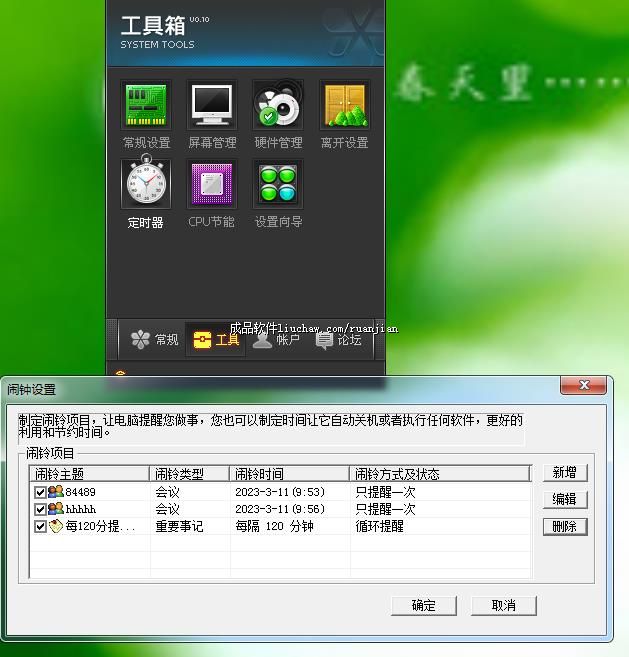
Task: Select the 84489 alarm subject text
Action: [x=80, y=492]
